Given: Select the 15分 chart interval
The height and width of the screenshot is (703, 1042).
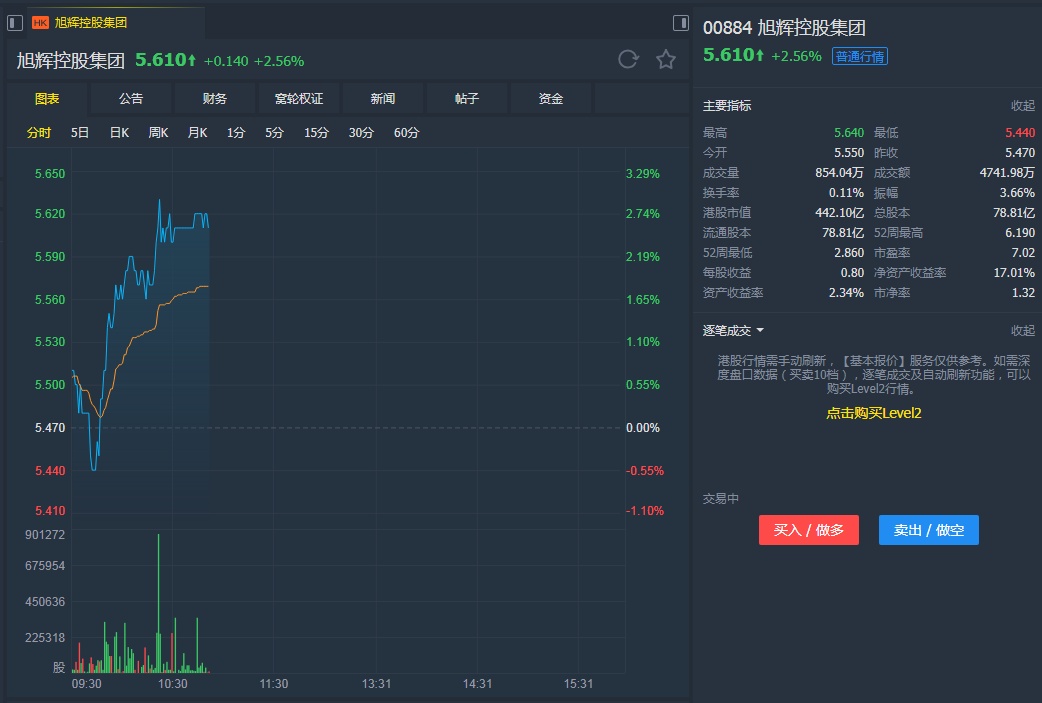Looking at the screenshot, I should click(x=316, y=133).
